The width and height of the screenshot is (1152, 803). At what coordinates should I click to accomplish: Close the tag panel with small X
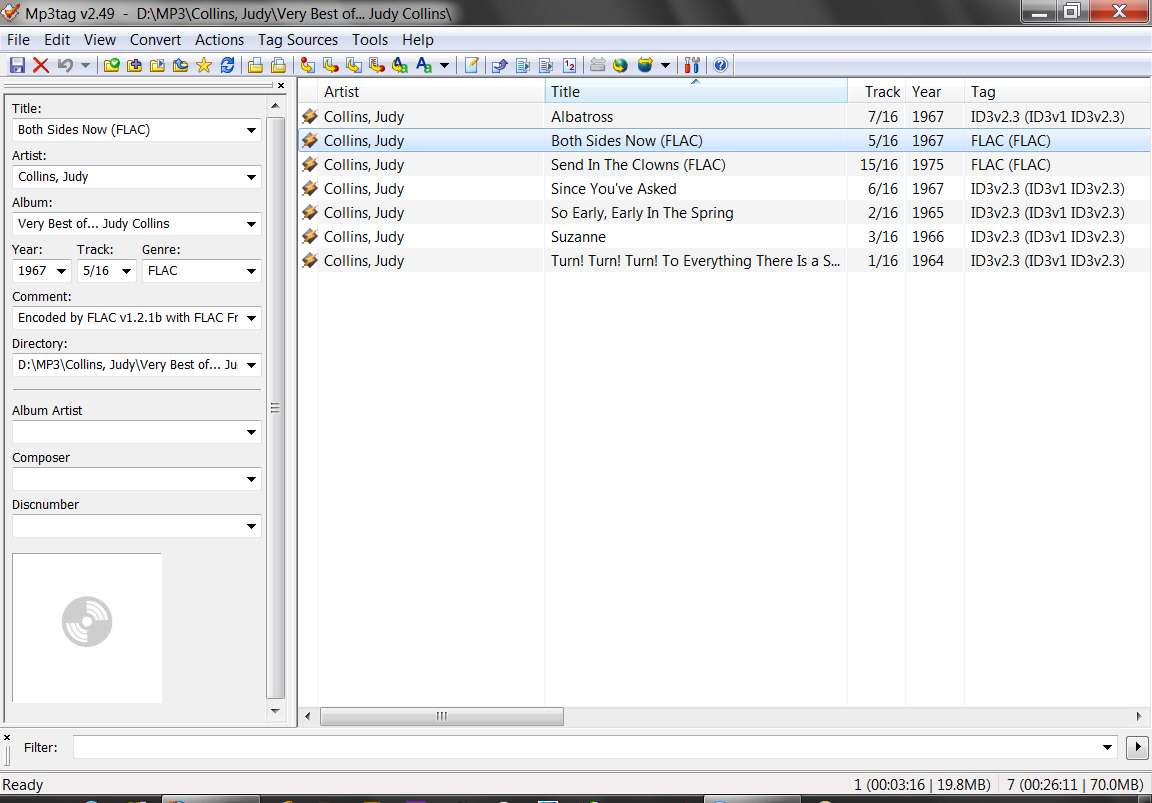281,85
